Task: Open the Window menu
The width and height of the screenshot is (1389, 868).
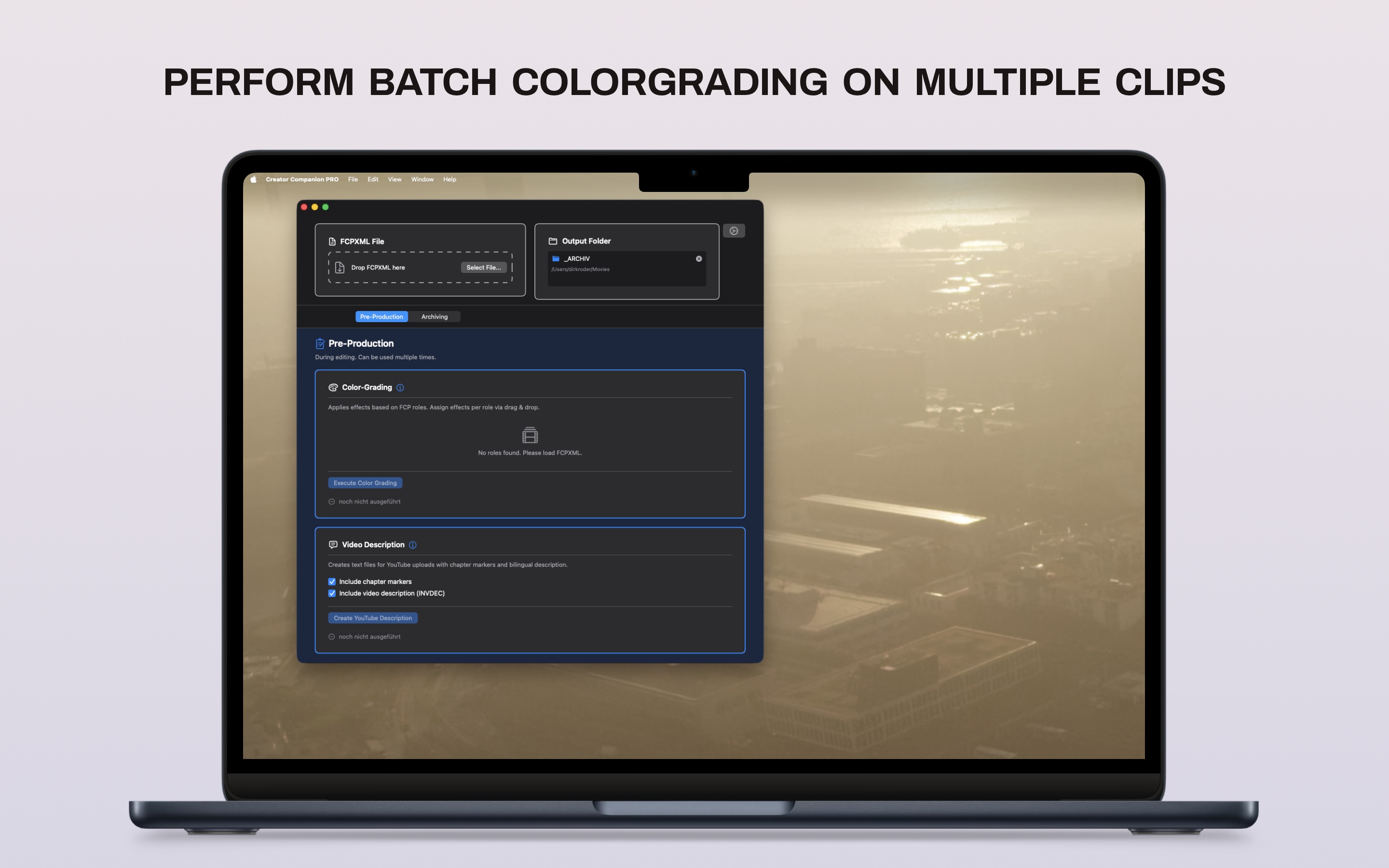Action: tap(422, 179)
